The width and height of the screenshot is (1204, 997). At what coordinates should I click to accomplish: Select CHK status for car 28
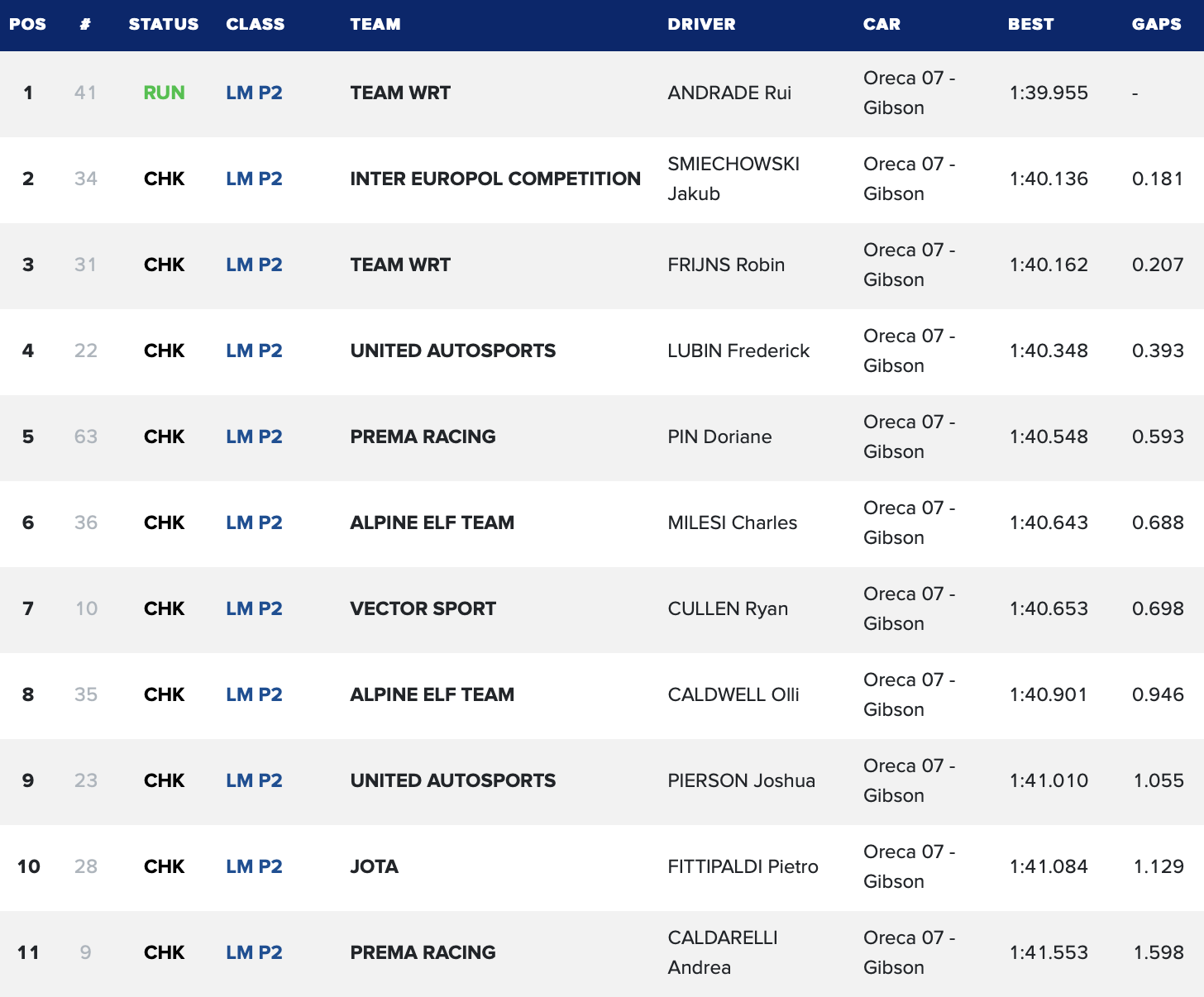(165, 866)
